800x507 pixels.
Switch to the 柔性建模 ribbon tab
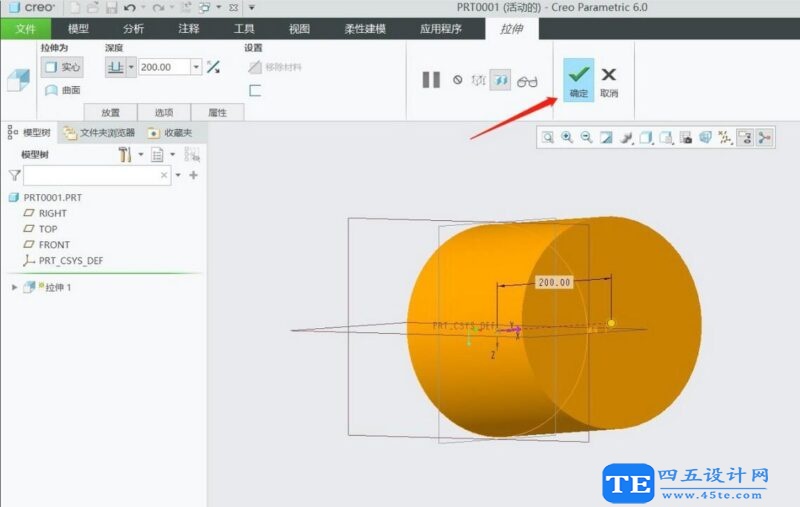click(365, 29)
